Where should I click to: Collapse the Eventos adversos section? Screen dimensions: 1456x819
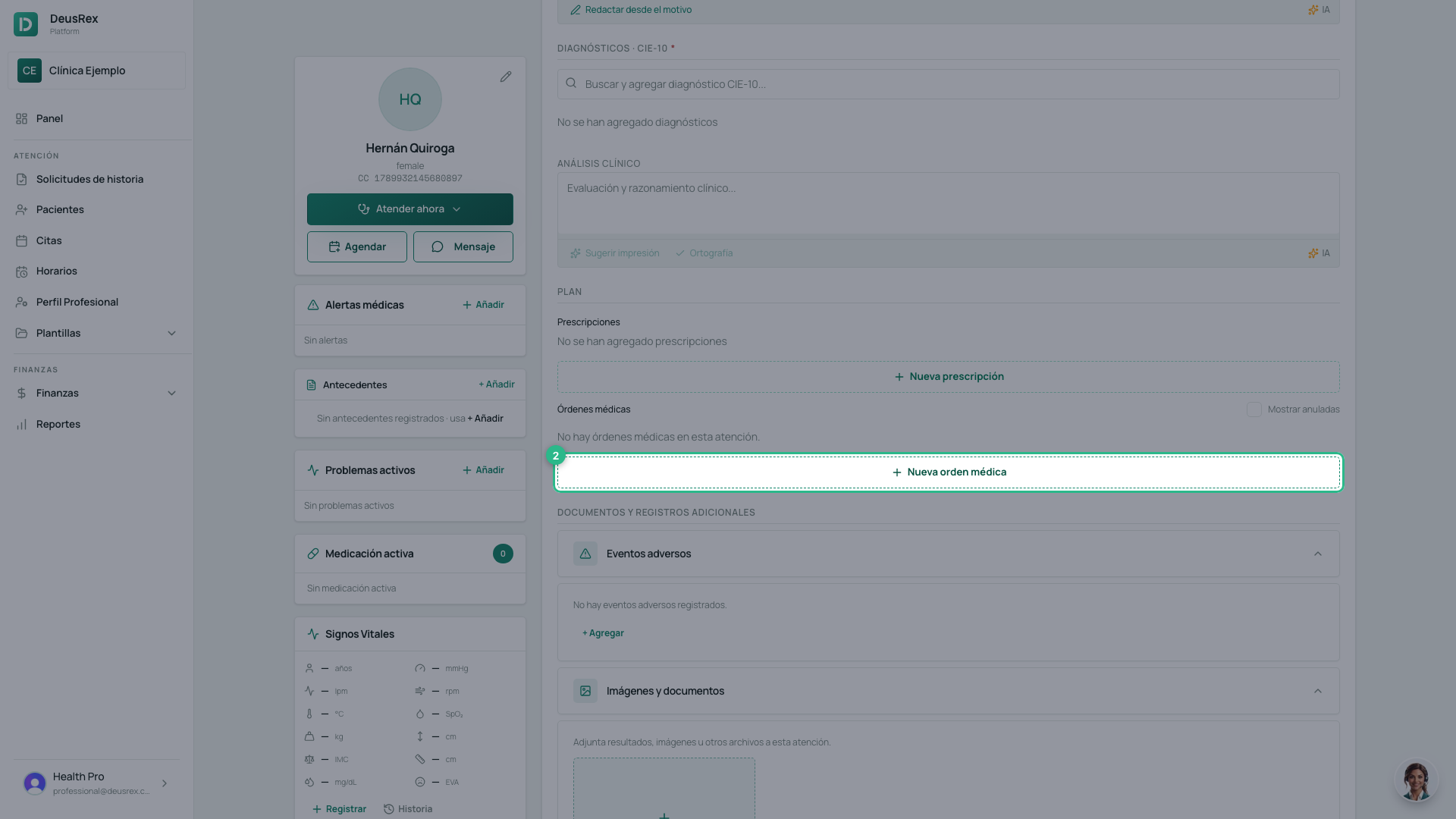click(x=1318, y=554)
